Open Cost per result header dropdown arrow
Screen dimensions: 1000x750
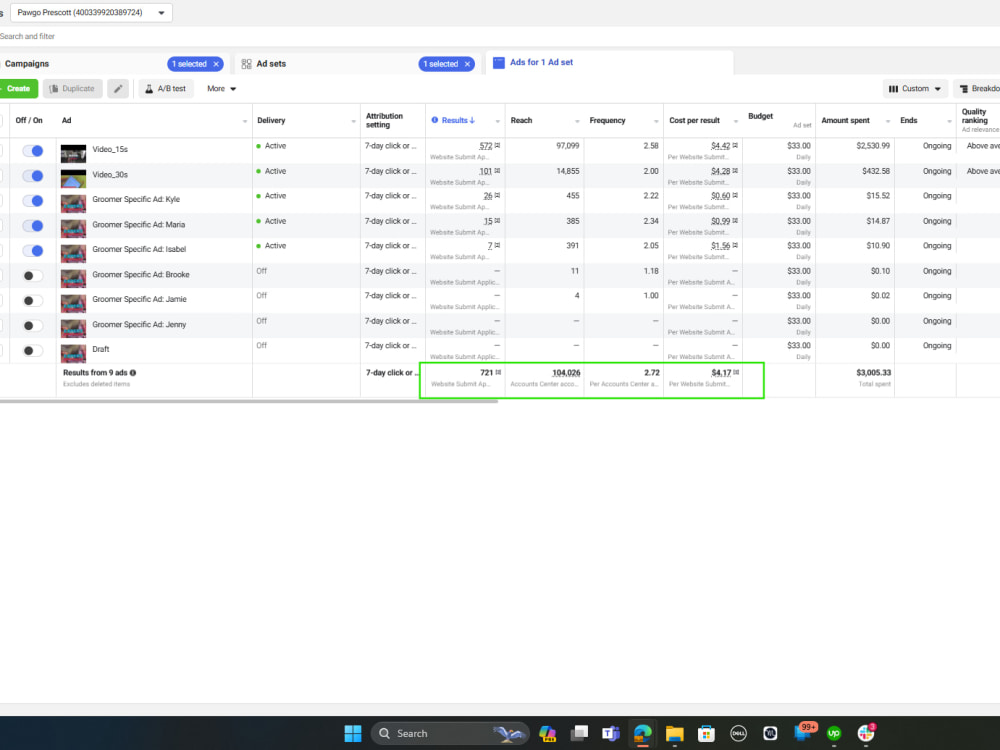point(735,121)
